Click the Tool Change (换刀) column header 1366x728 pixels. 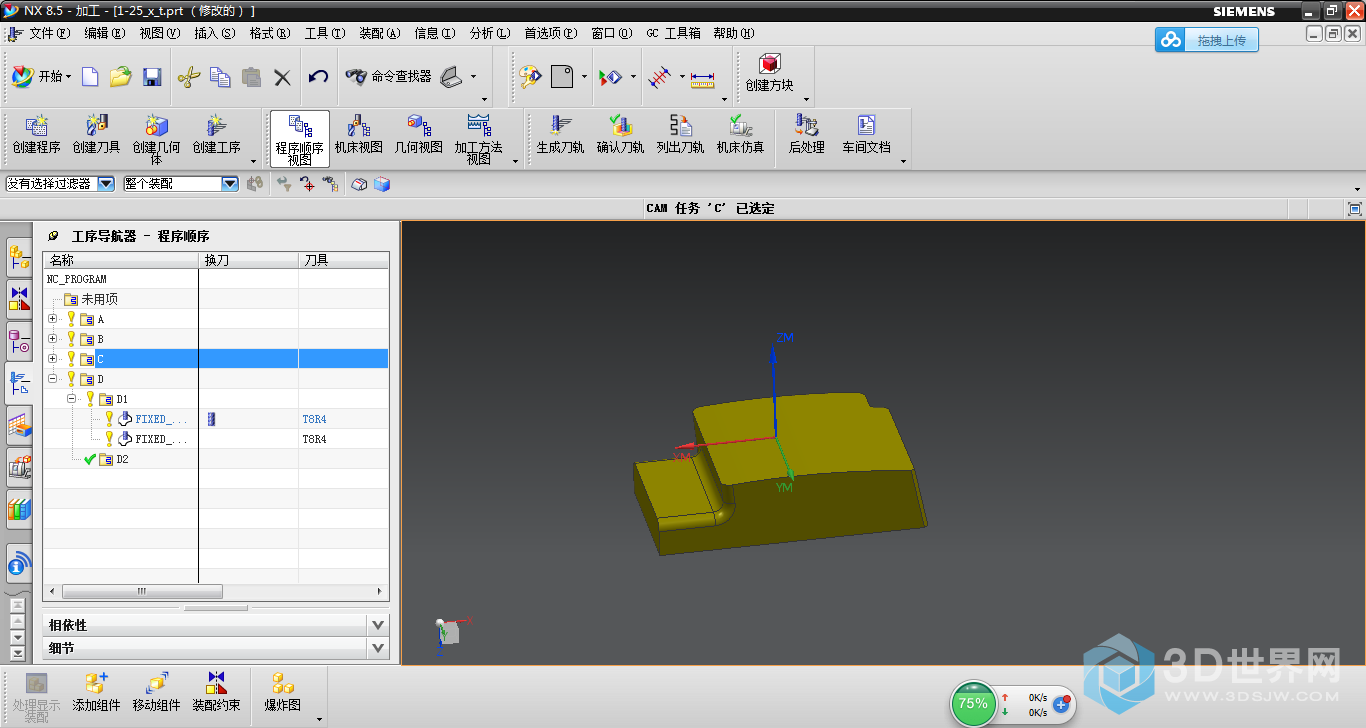pos(248,260)
